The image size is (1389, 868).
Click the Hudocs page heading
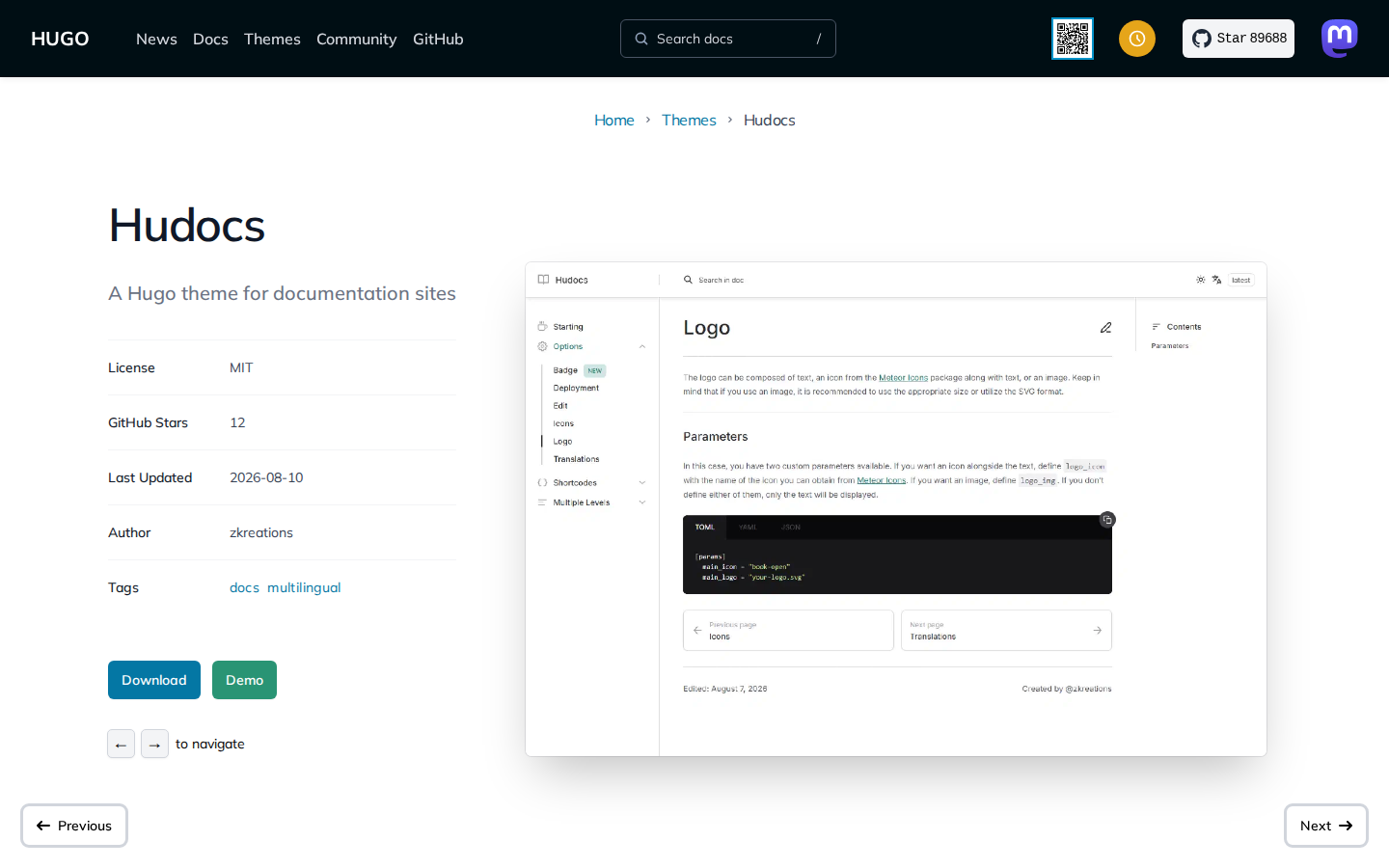point(187,226)
